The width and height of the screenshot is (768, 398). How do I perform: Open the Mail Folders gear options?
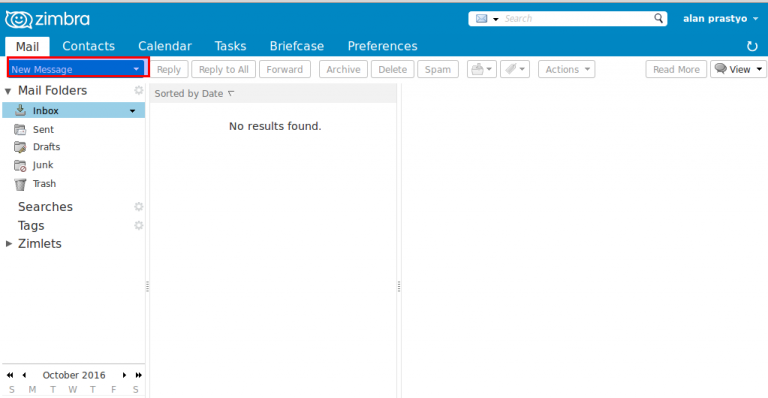(x=139, y=90)
